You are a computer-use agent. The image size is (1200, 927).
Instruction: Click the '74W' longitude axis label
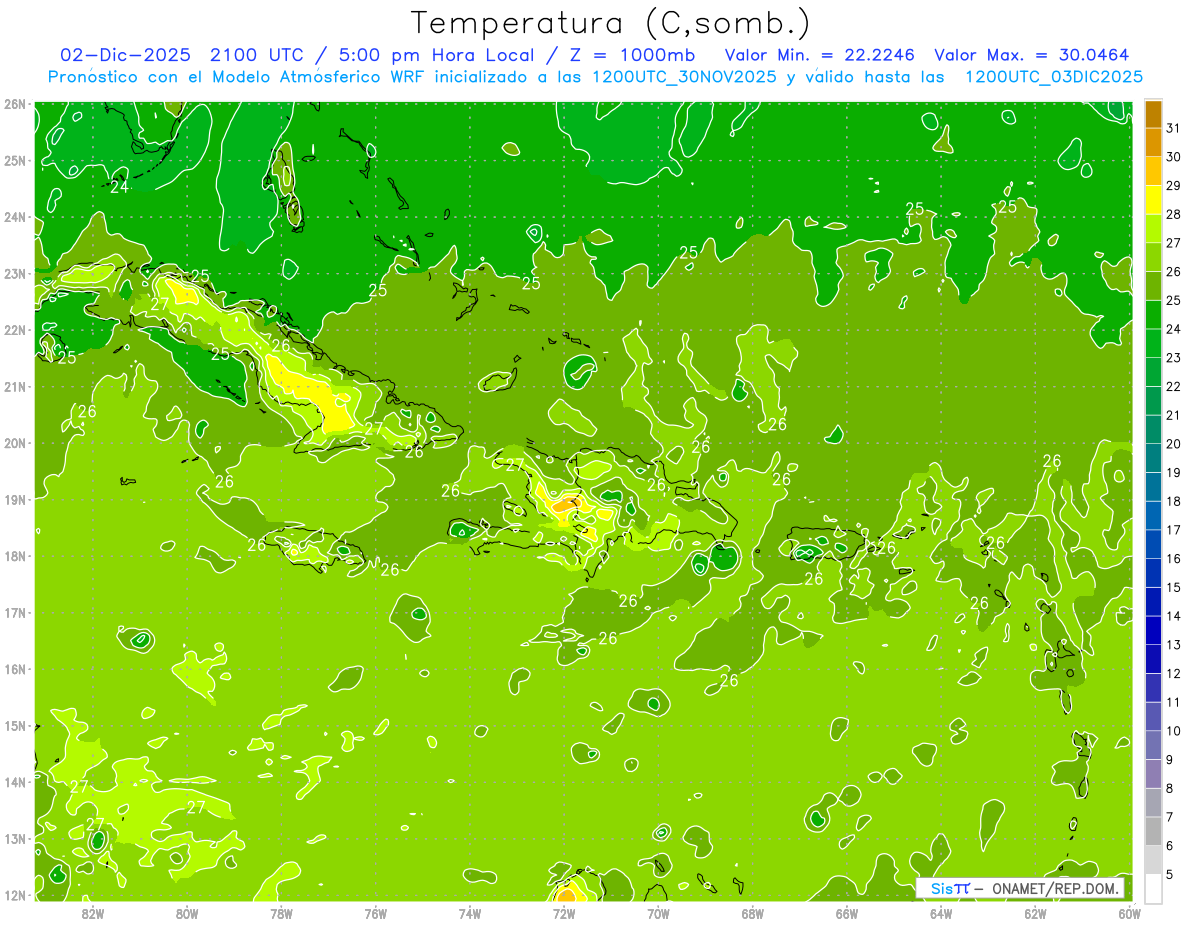470,913
